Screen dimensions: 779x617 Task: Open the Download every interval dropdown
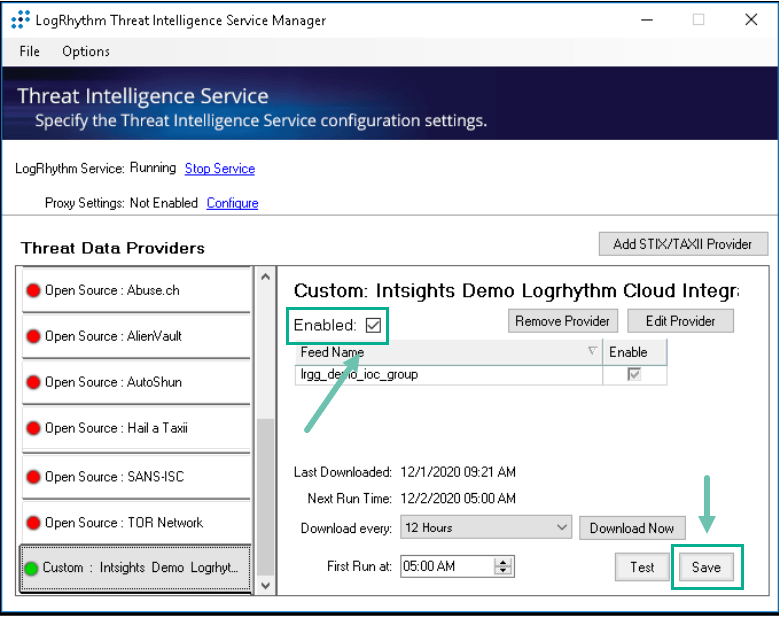561,527
